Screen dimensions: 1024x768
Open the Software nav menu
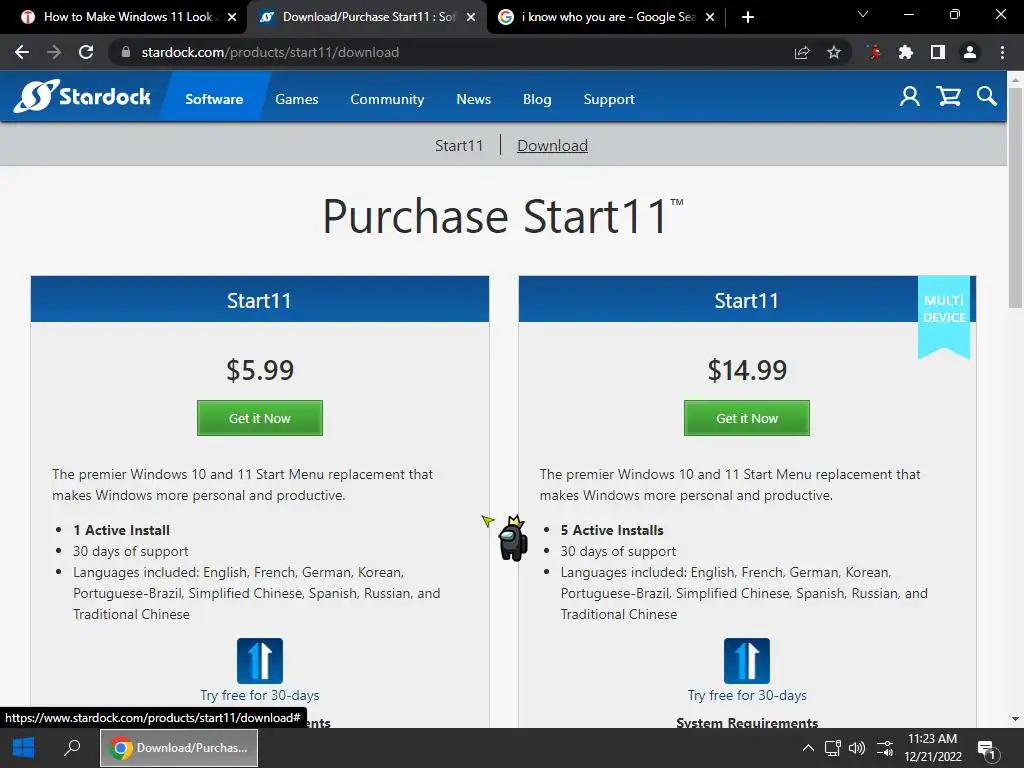(x=214, y=99)
